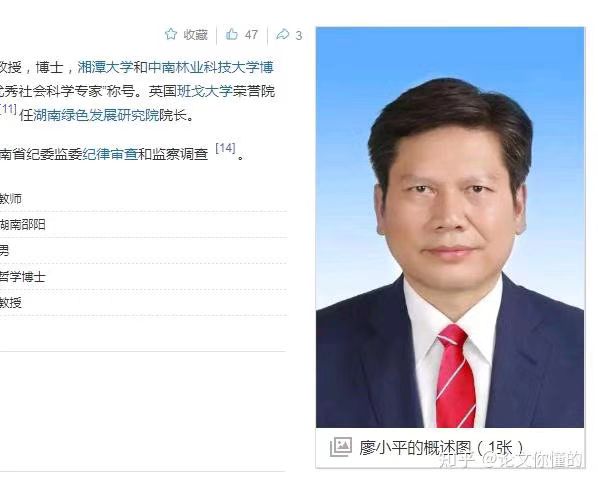This screenshot has width=598, height=484.
Task: Open reference citation [11]
Action: (x=8, y=109)
